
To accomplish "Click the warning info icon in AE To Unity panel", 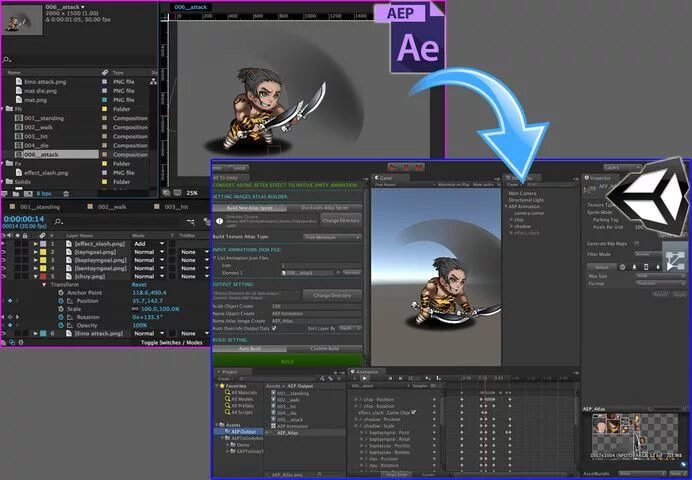I will (219, 221).
